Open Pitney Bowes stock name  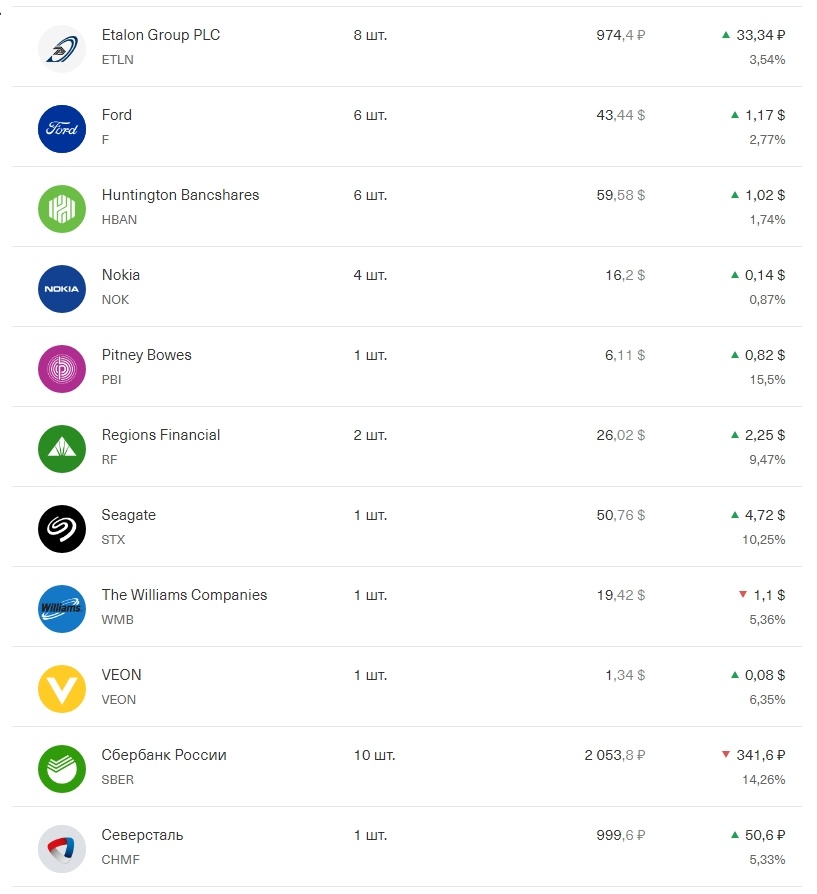pyautogui.click(x=147, y=355)
